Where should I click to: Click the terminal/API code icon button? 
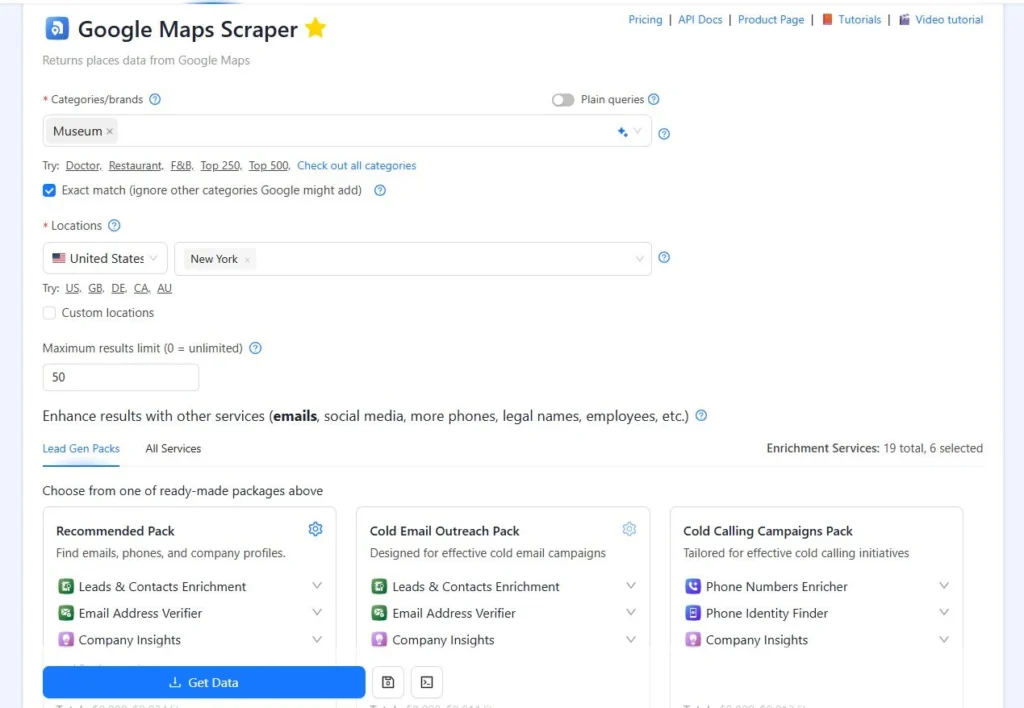pyautogui.click(x=426, y=682)
